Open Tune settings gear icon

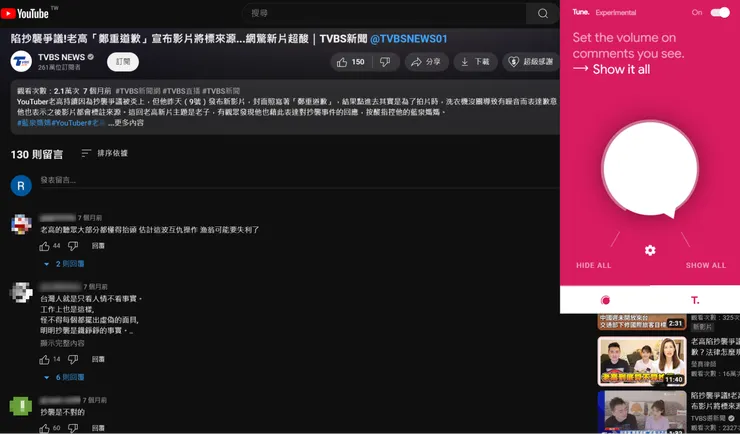coord(650,250)
